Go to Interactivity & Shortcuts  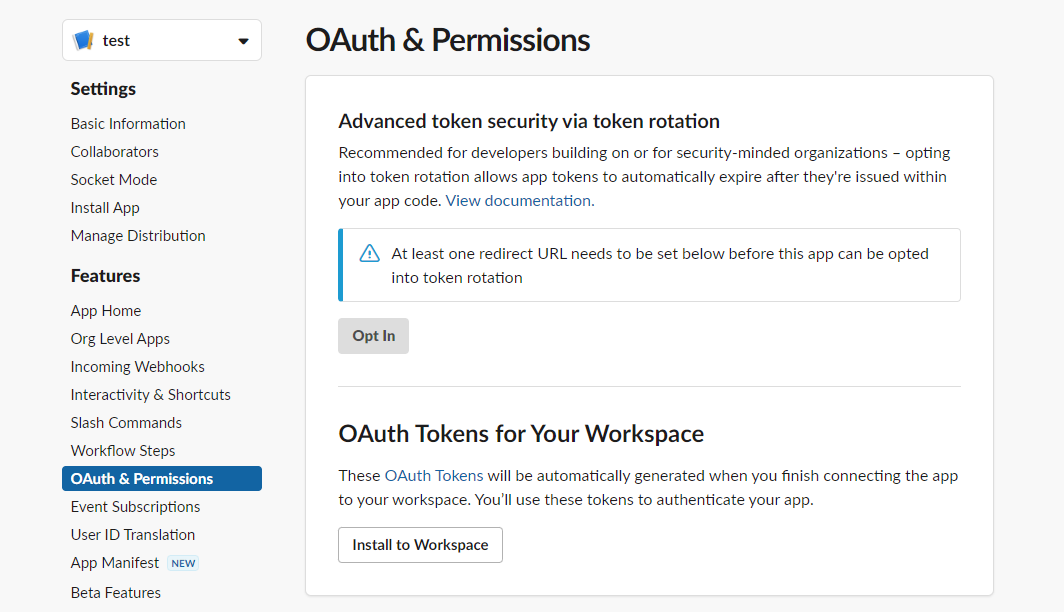150,395
